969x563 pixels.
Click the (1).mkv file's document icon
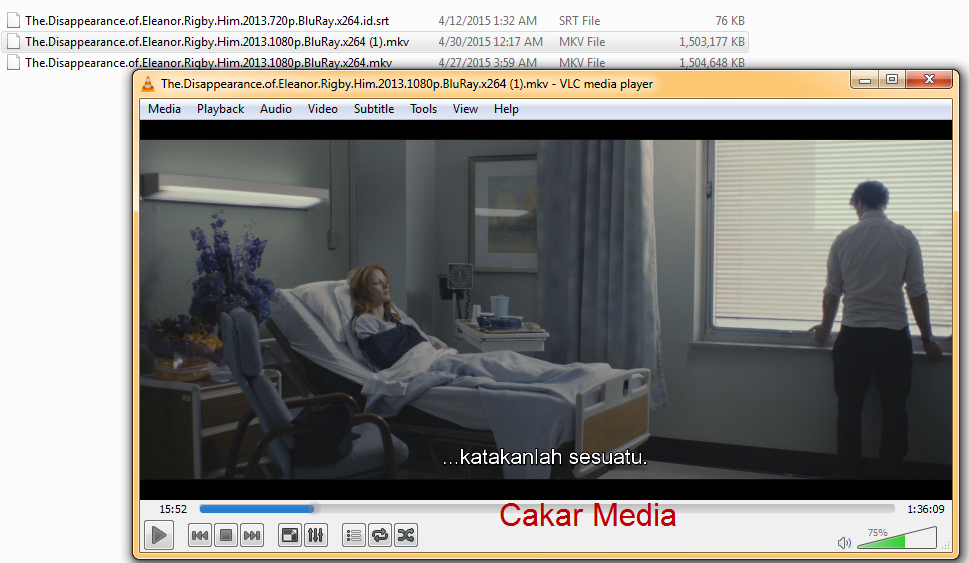[x=13, y=41]
